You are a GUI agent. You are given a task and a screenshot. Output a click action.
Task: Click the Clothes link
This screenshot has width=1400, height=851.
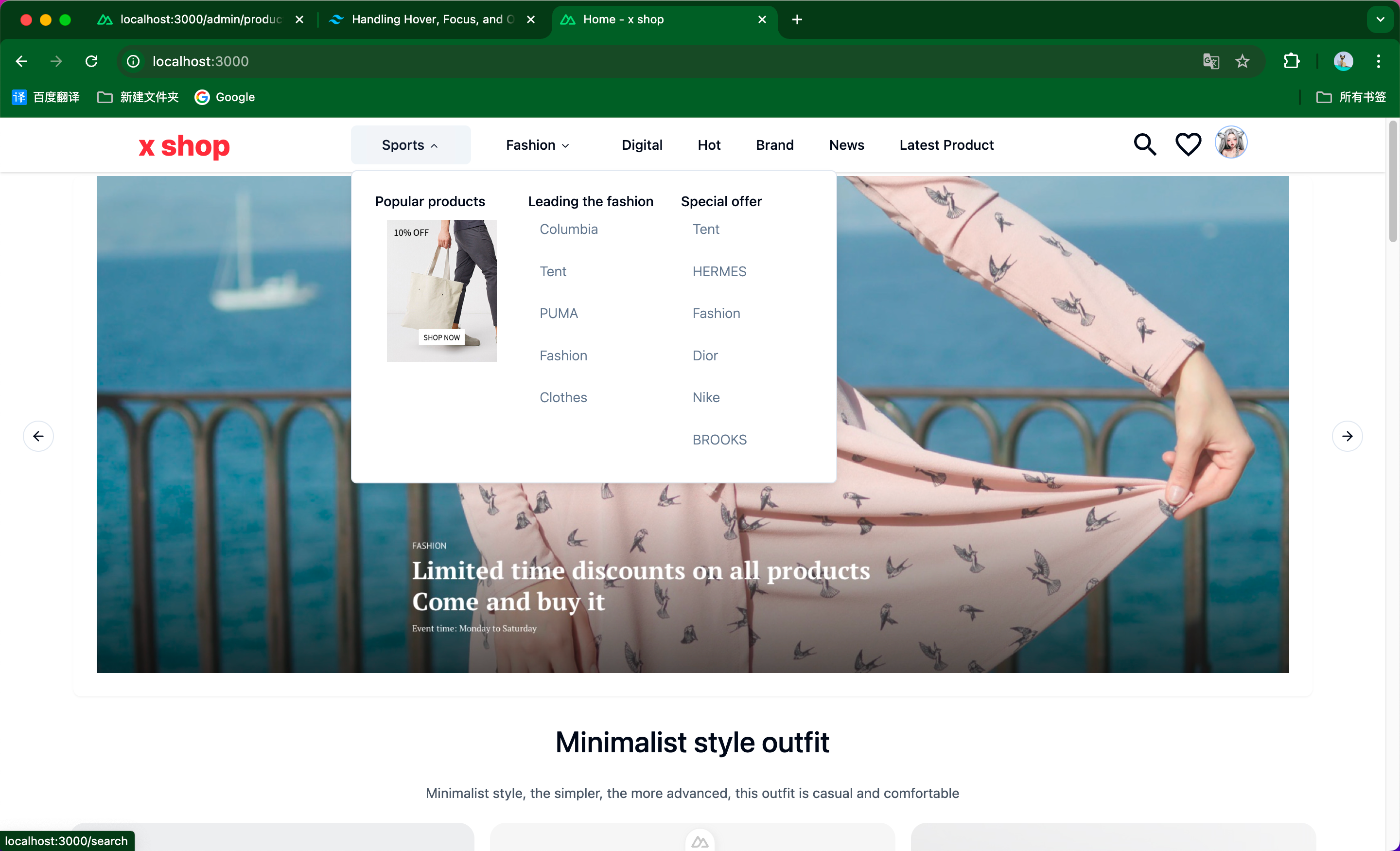point(563,397)
